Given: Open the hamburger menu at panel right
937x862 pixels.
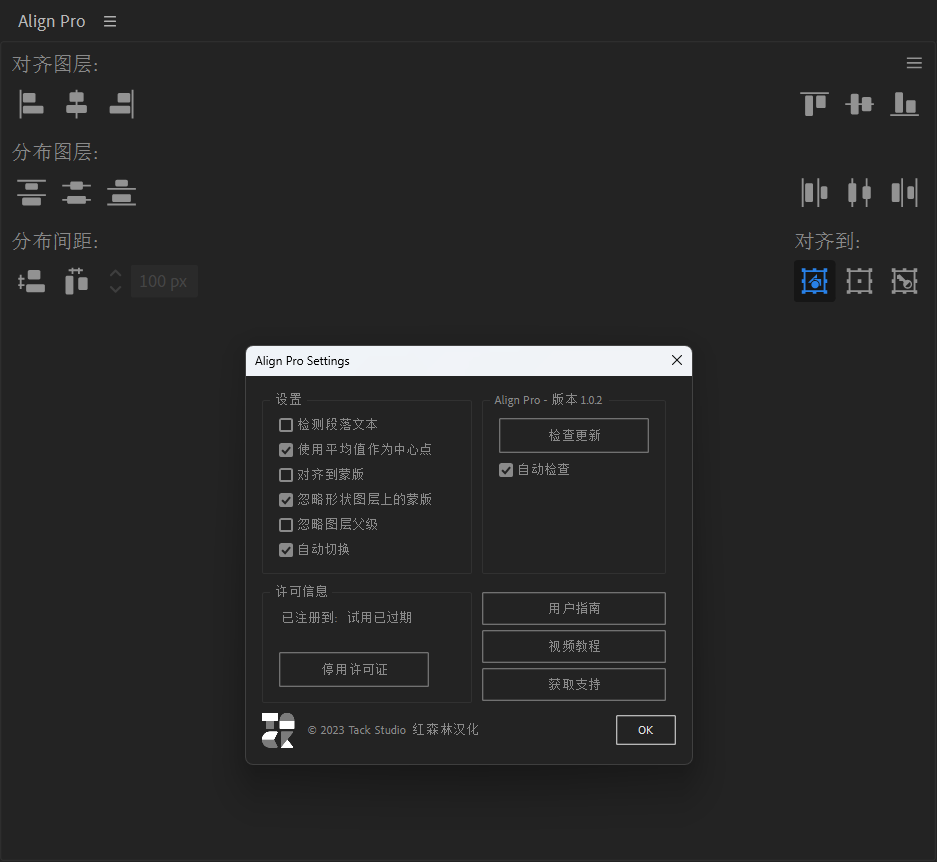Looking at the screenshot, I should pos(914,63).
